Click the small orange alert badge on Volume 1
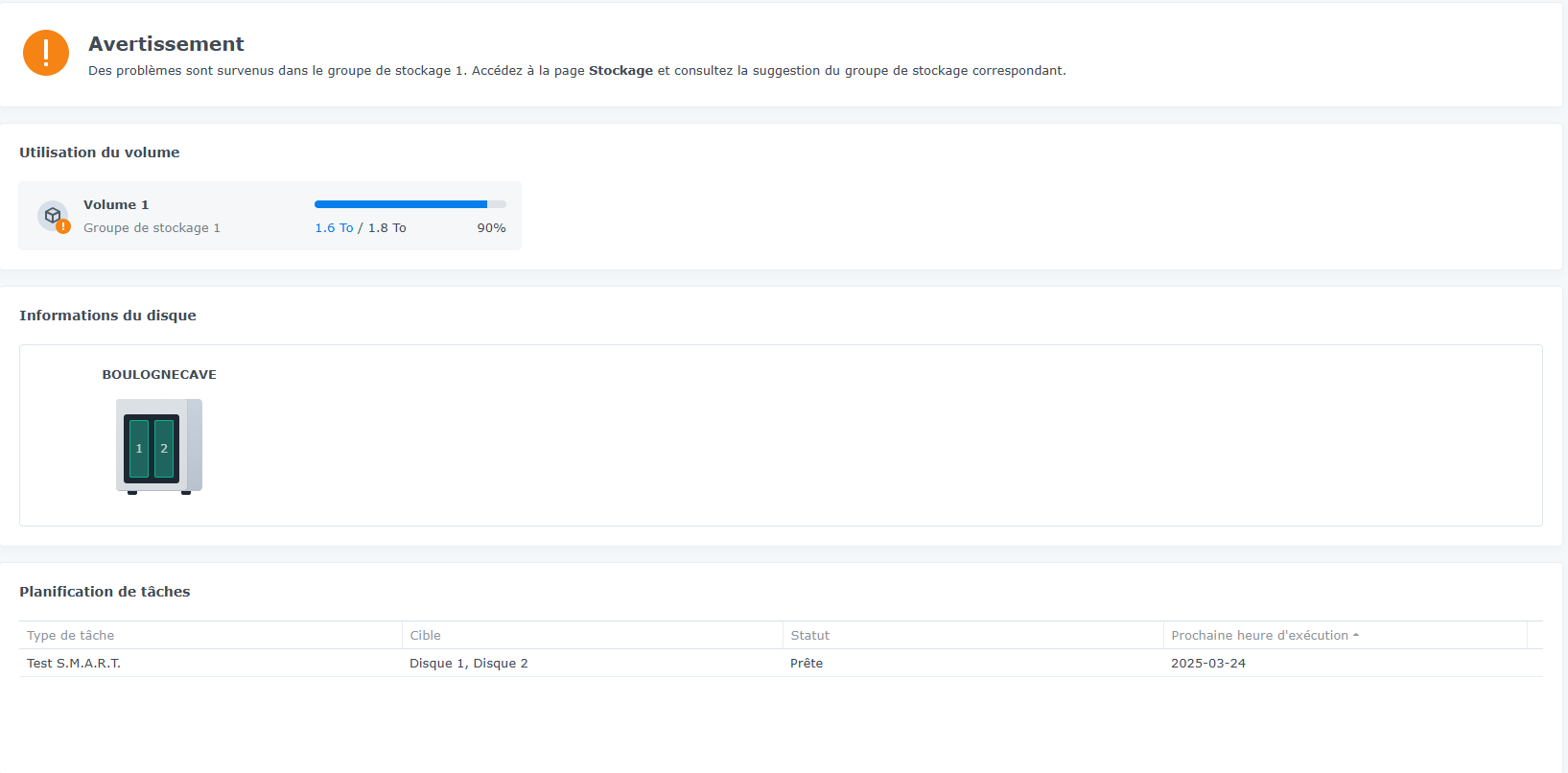 tap(63, 226)
